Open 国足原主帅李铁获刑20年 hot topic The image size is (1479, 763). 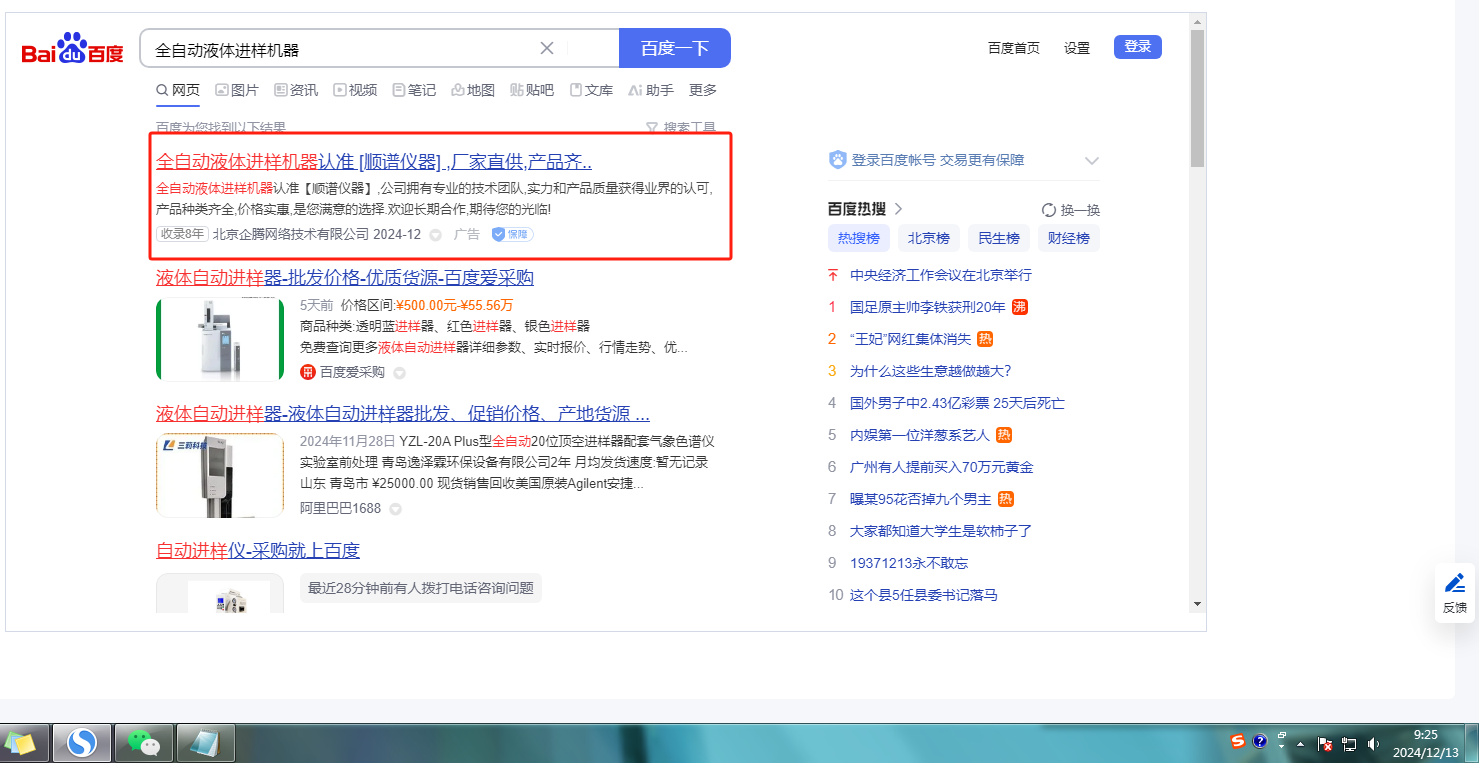point(928,307)
